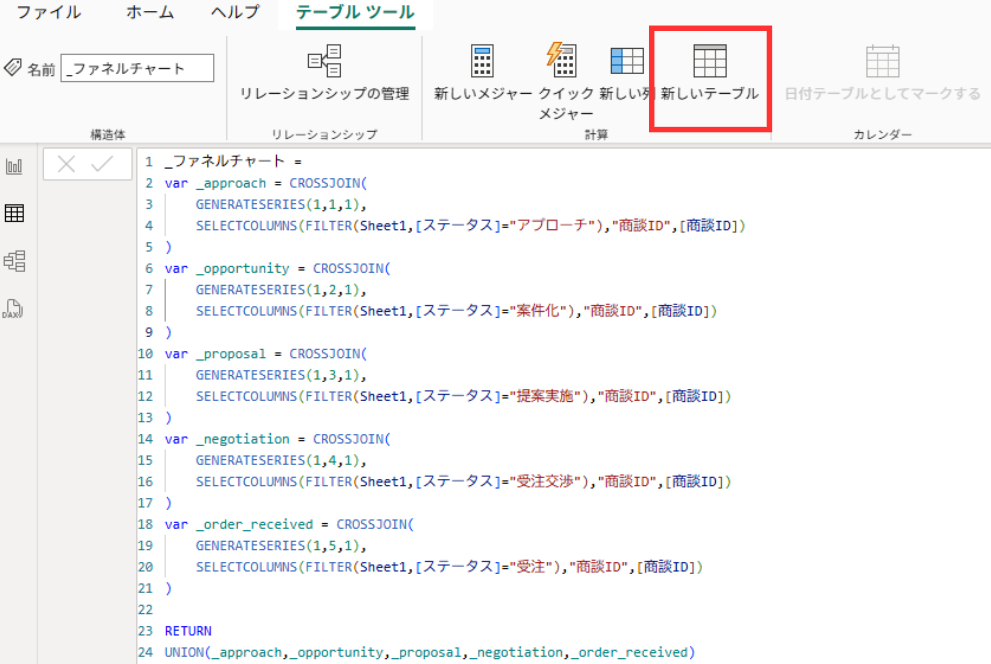
Task: Click the closing parenthesis on line 21
Action: click(168, 588)
